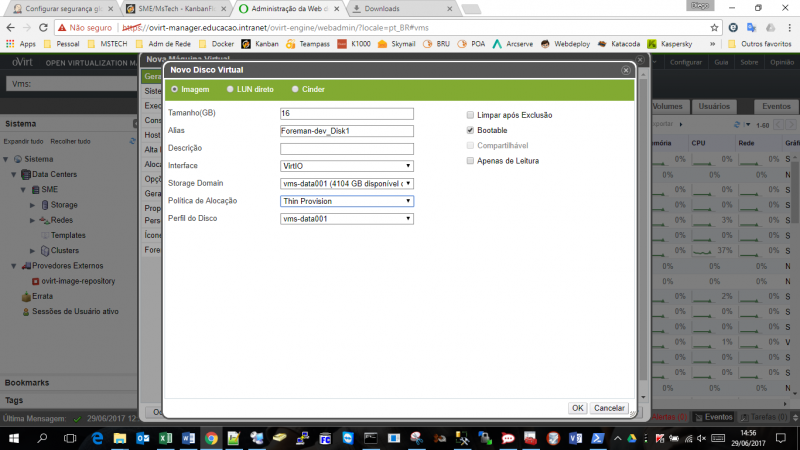Screen dimensions: 800x450
Task: Tick the Apenas de Leitura checkbox
Action: point(470,161)
